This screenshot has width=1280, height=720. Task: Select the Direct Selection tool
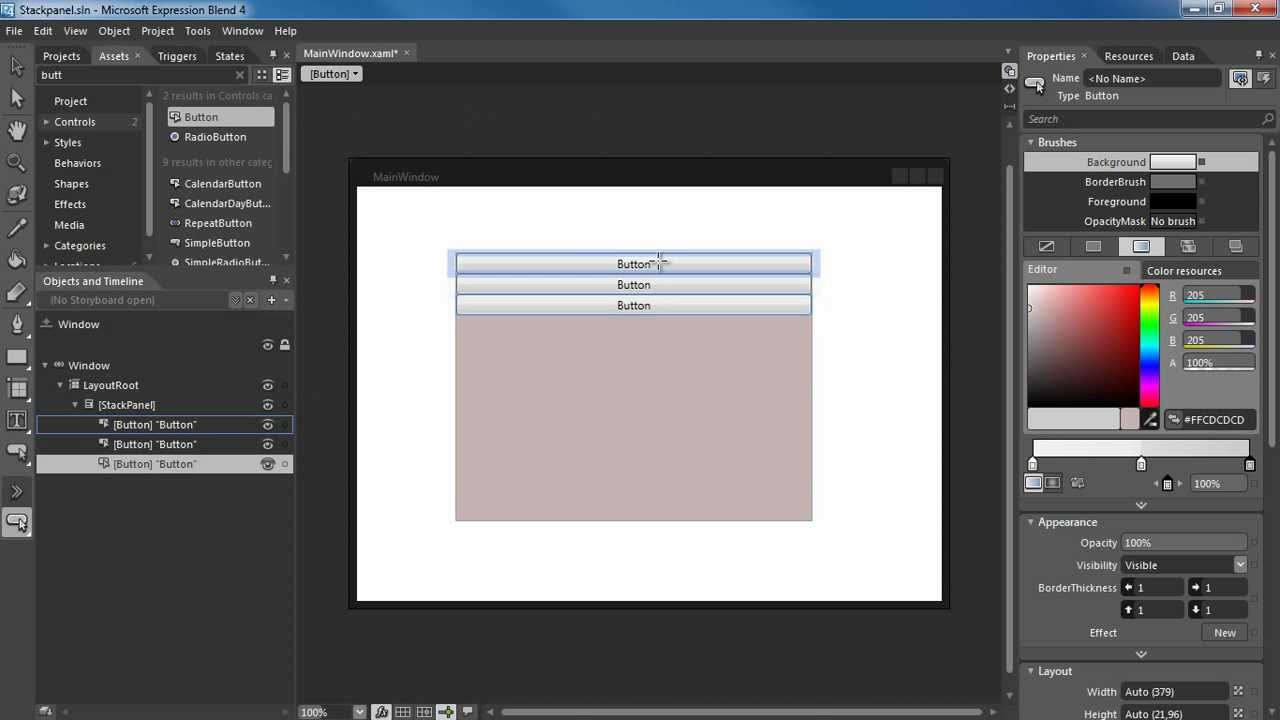[x=16, y=98]
